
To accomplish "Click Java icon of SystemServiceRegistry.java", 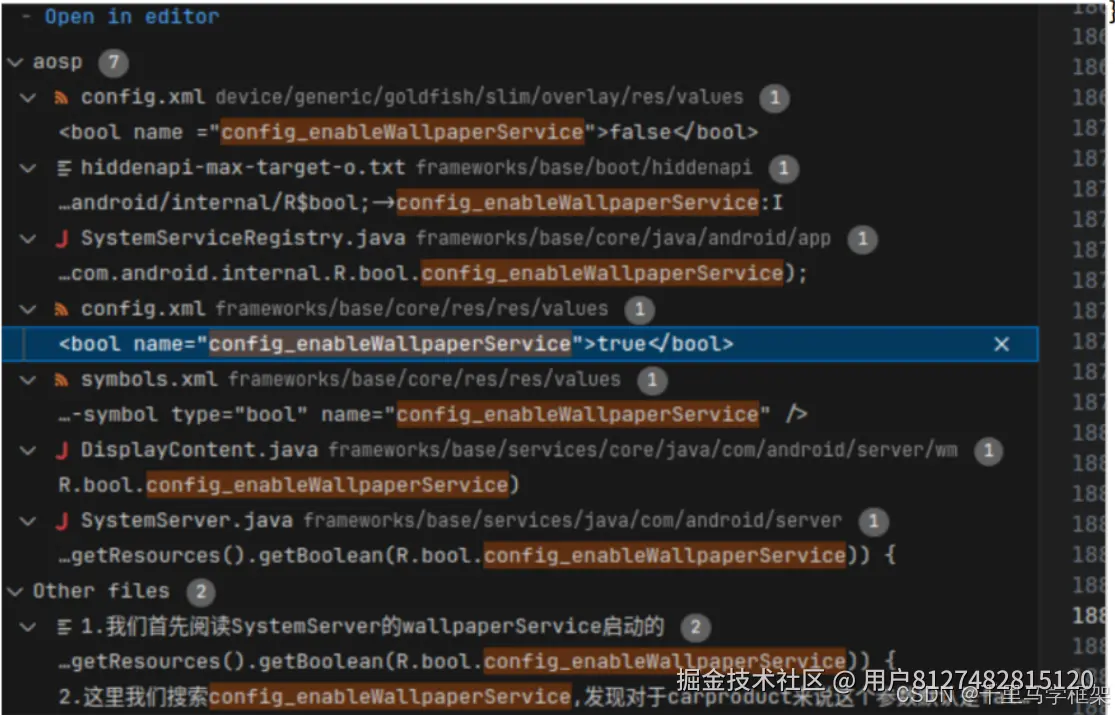I will [62, 238].
